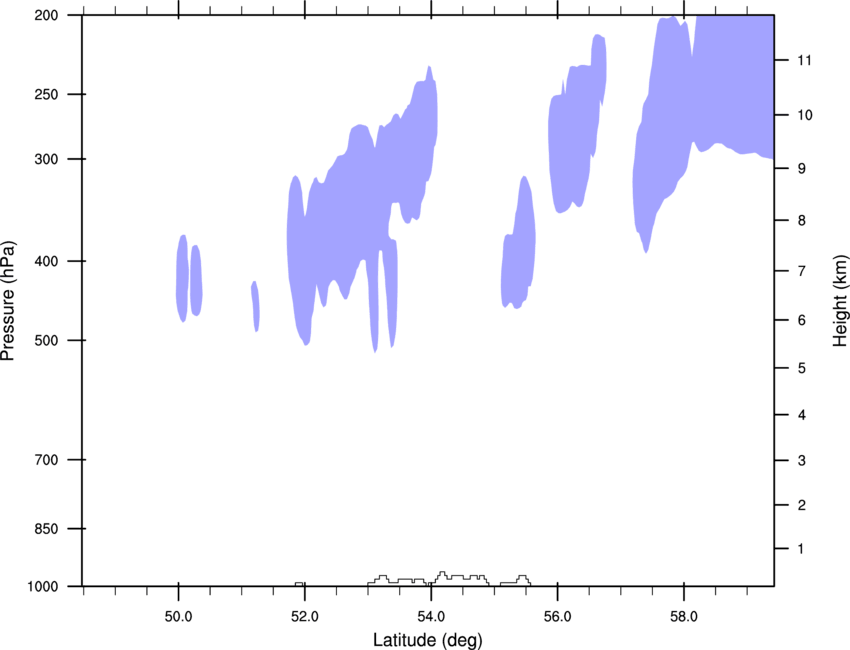Click the 'Height (km)' axis title

[x=840, y=300]
